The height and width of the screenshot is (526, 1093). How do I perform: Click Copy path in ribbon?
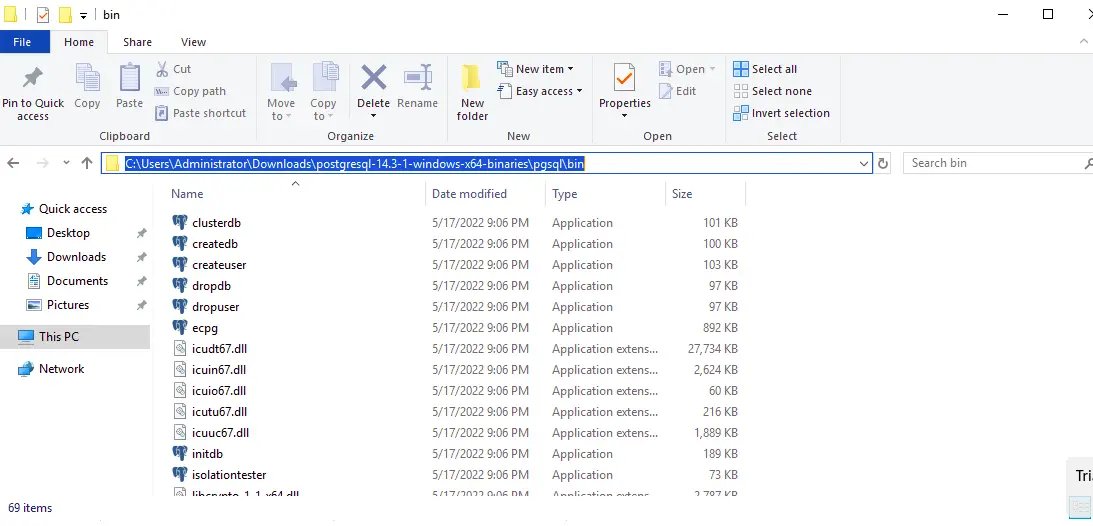(x=190, y=91)
